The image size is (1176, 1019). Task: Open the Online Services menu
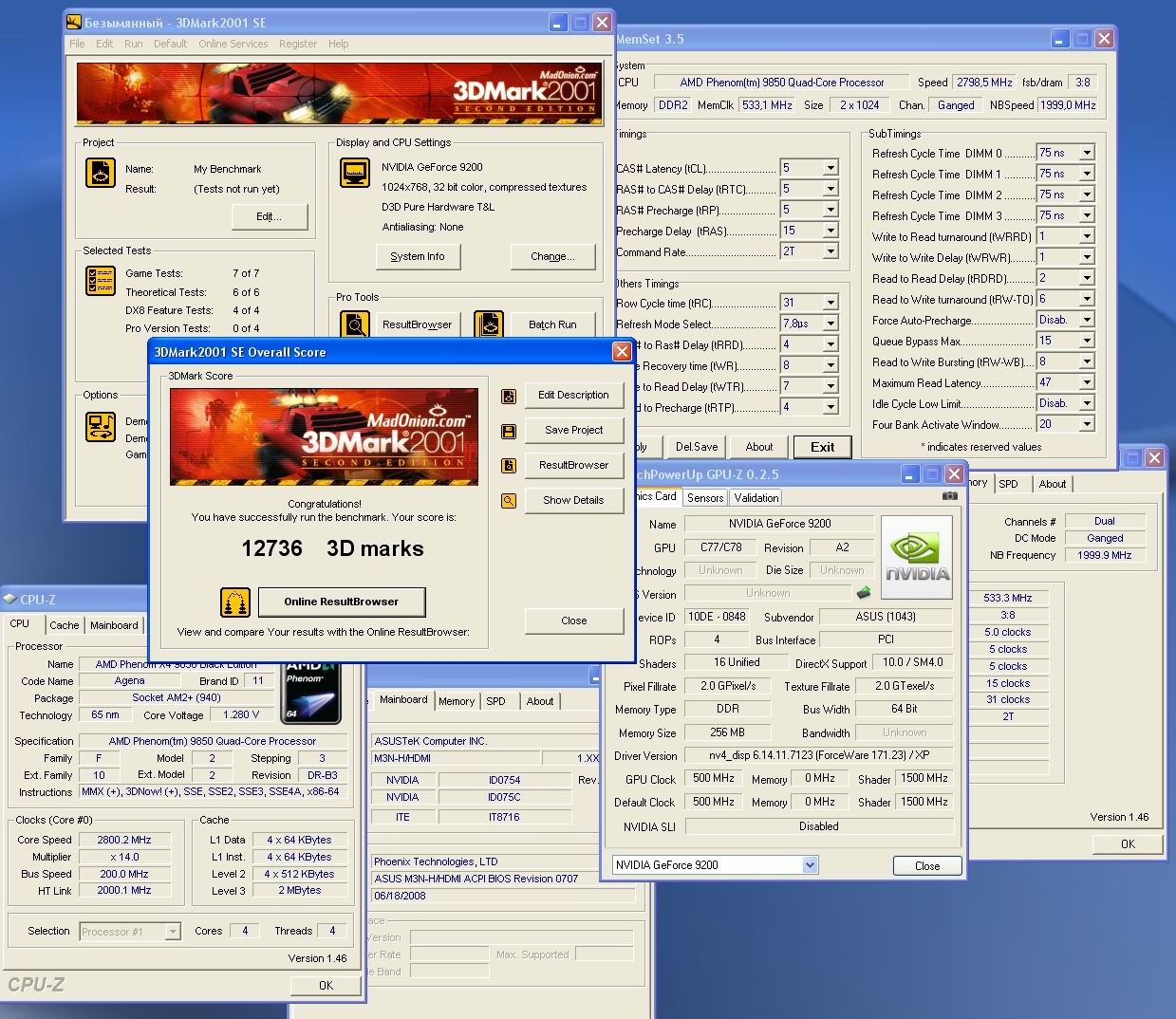tap(233, 44)
